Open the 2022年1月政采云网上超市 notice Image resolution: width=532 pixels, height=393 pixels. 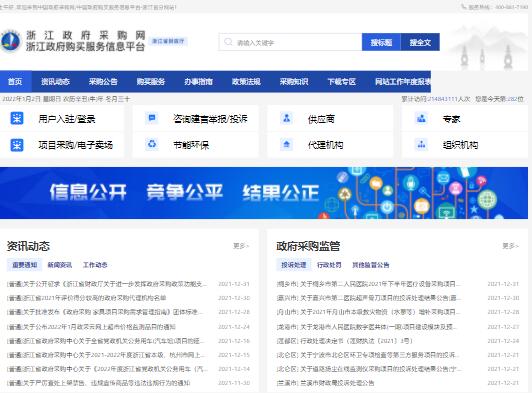coord(91,327)
